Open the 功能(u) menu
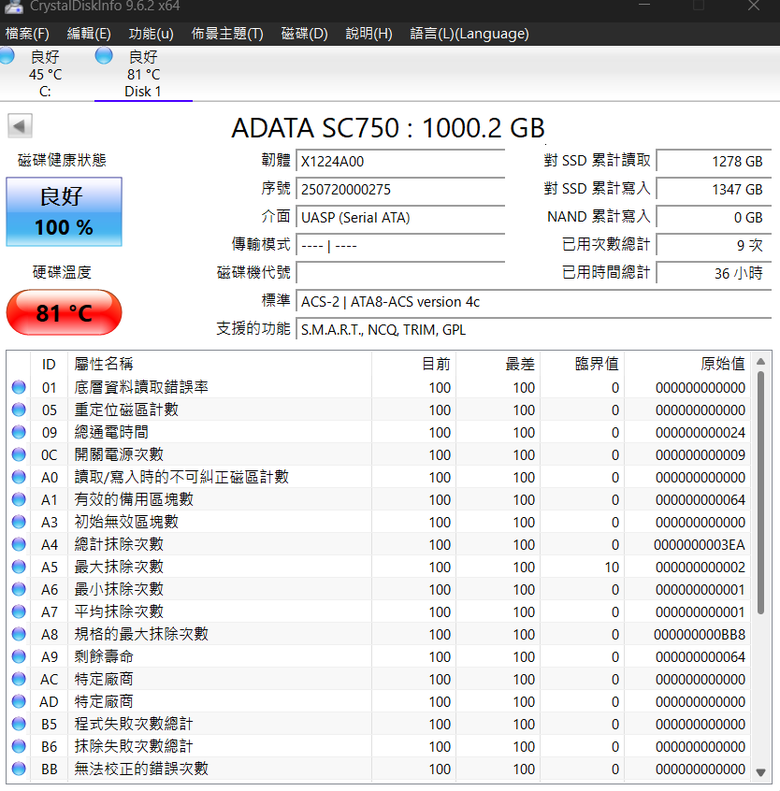 click(151, 34)
